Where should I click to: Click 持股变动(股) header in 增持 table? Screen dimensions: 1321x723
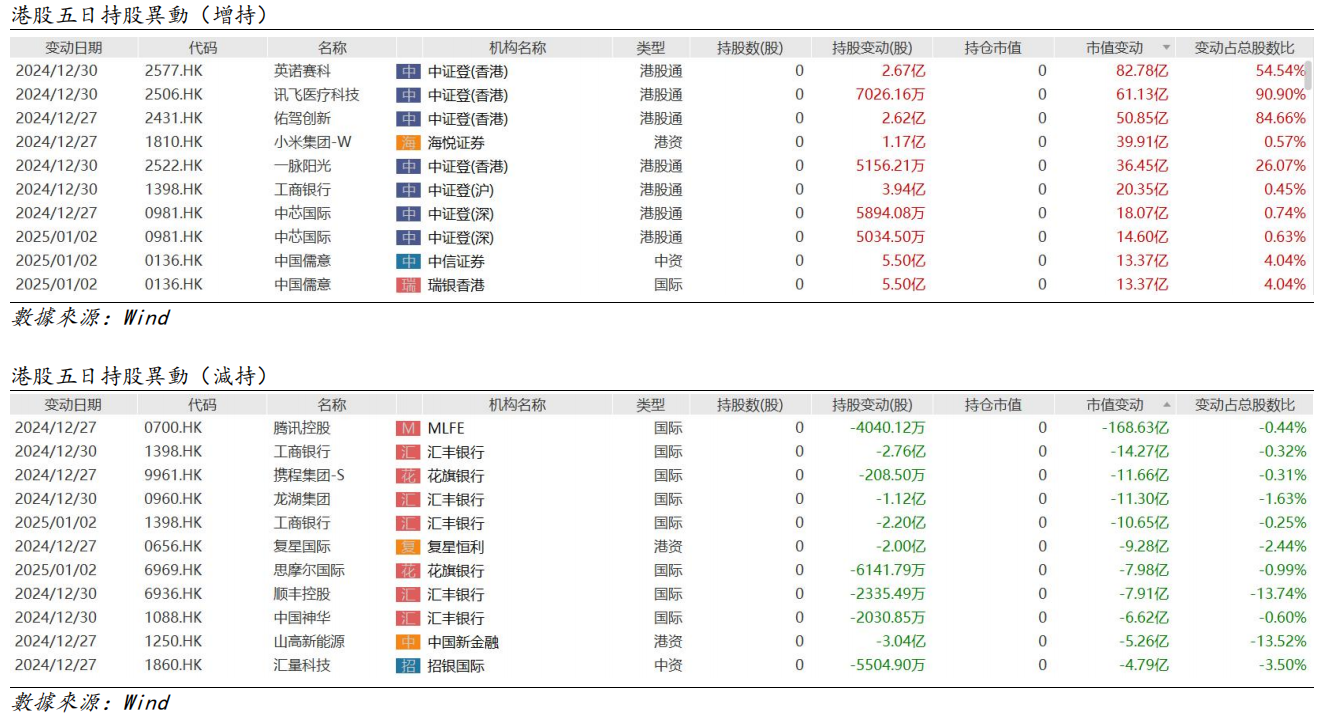click(x=872, y=48)
